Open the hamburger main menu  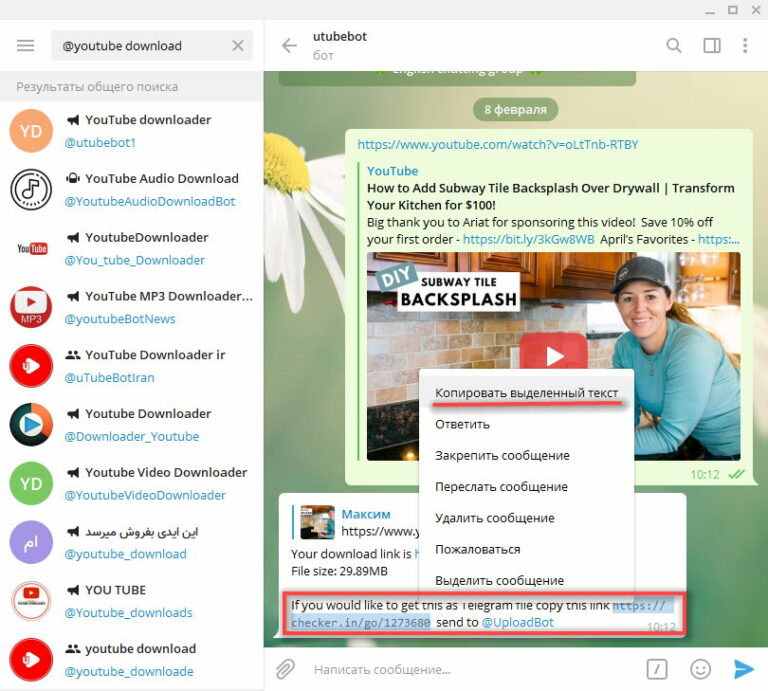pyautogui.click(x=25, y=46)
